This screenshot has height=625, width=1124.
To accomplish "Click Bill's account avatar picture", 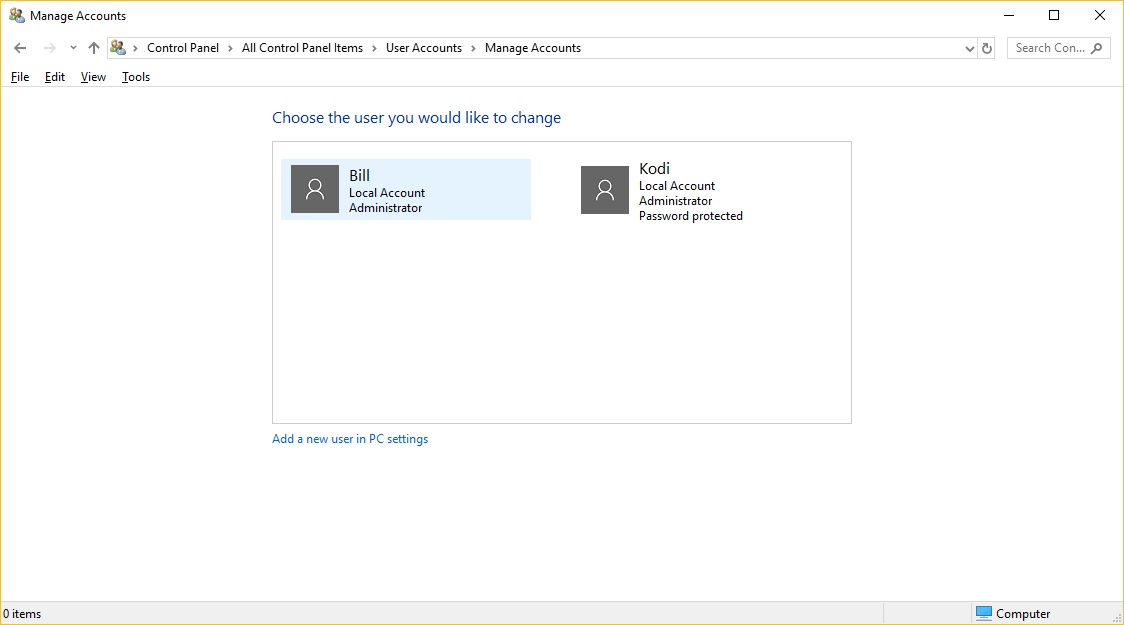I will (x=315, y=189).
